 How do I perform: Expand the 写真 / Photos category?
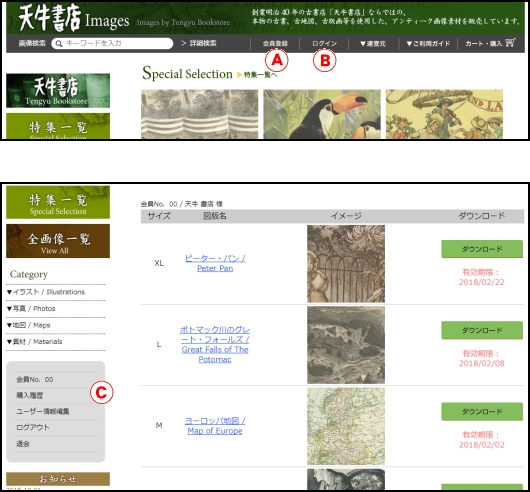[31, 309]
